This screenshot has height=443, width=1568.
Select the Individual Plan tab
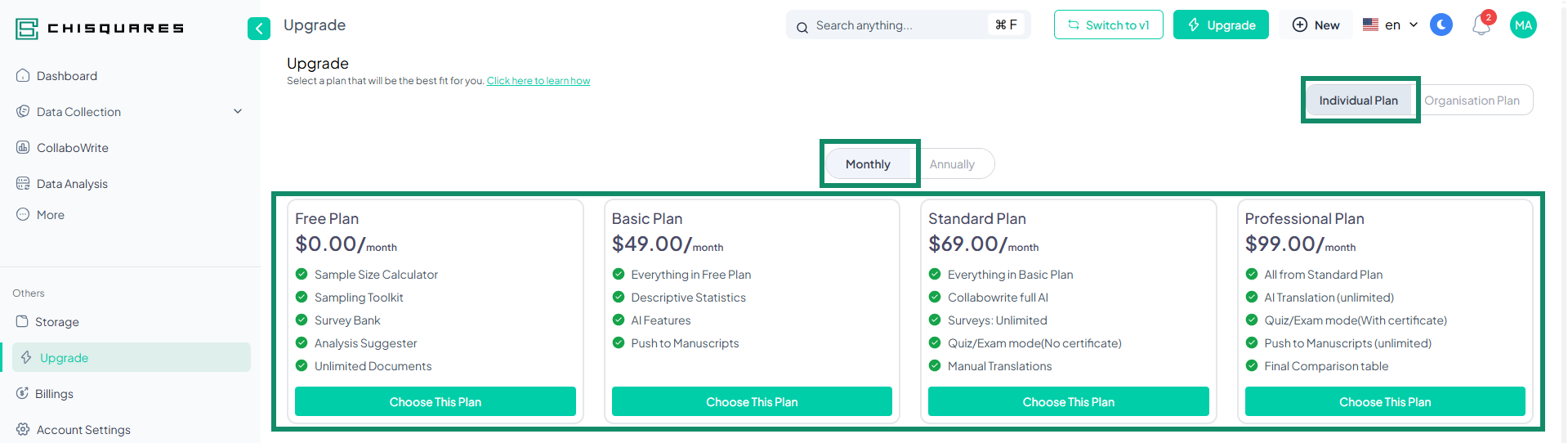(x=1358, y=101)
